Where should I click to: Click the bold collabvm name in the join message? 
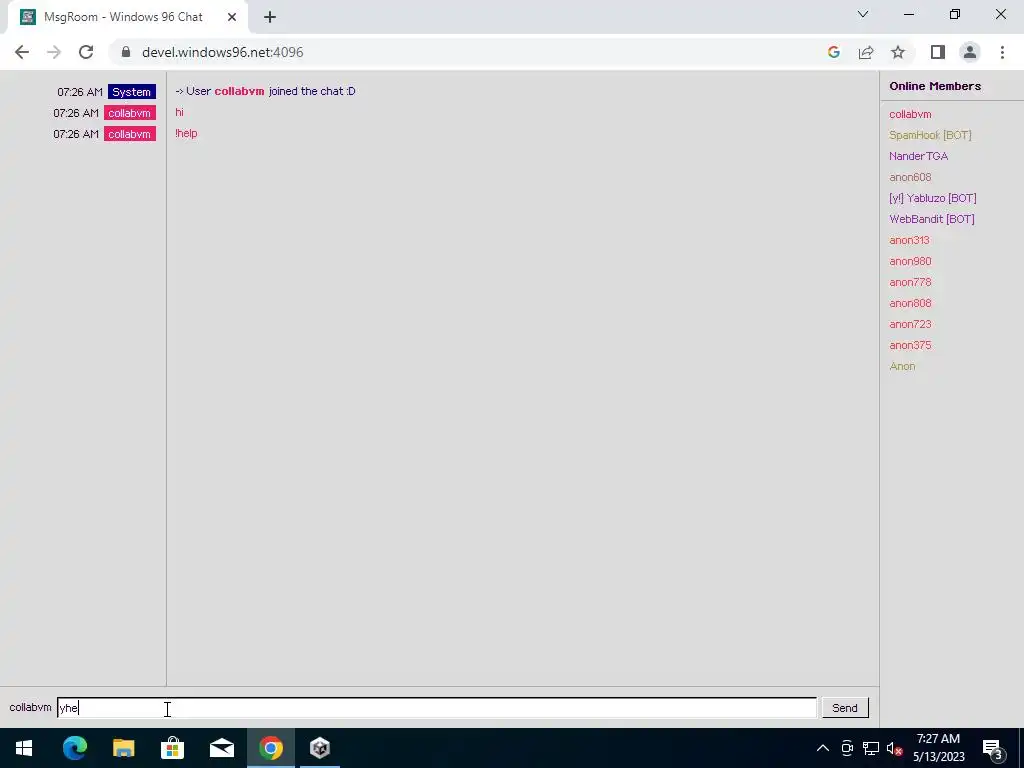pyautogui.click(x=239, y=91)
